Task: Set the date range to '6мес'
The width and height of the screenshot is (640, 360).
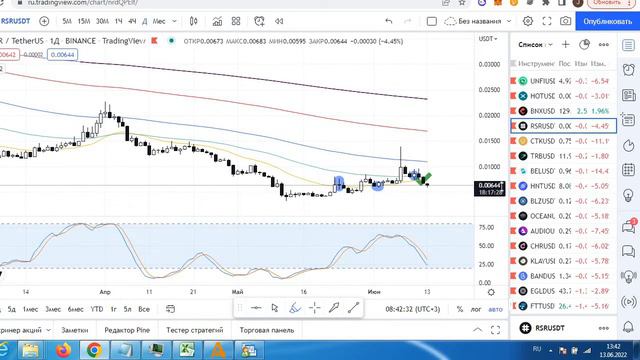Action: (x=76, y=309)
